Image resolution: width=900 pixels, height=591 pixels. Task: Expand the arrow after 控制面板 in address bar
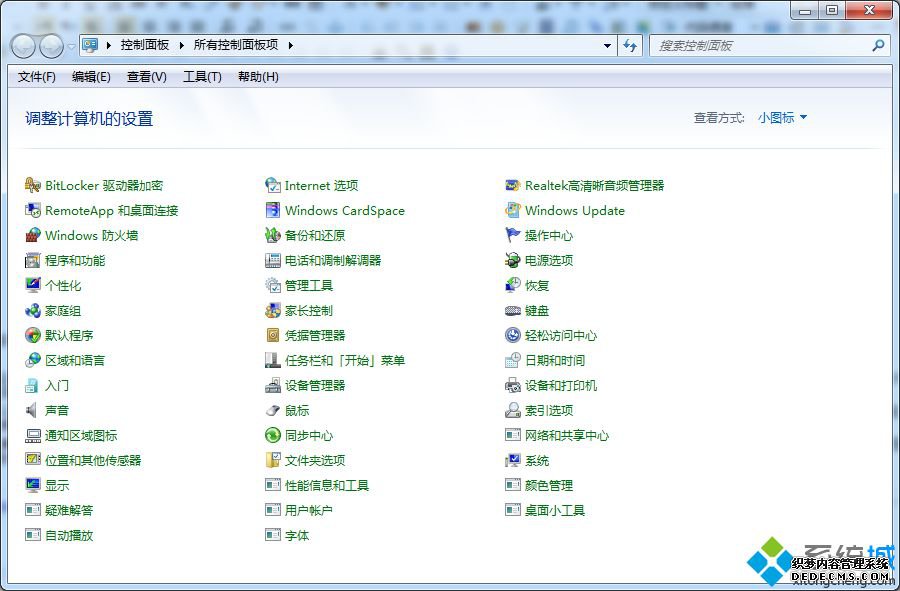click(181, 45)
